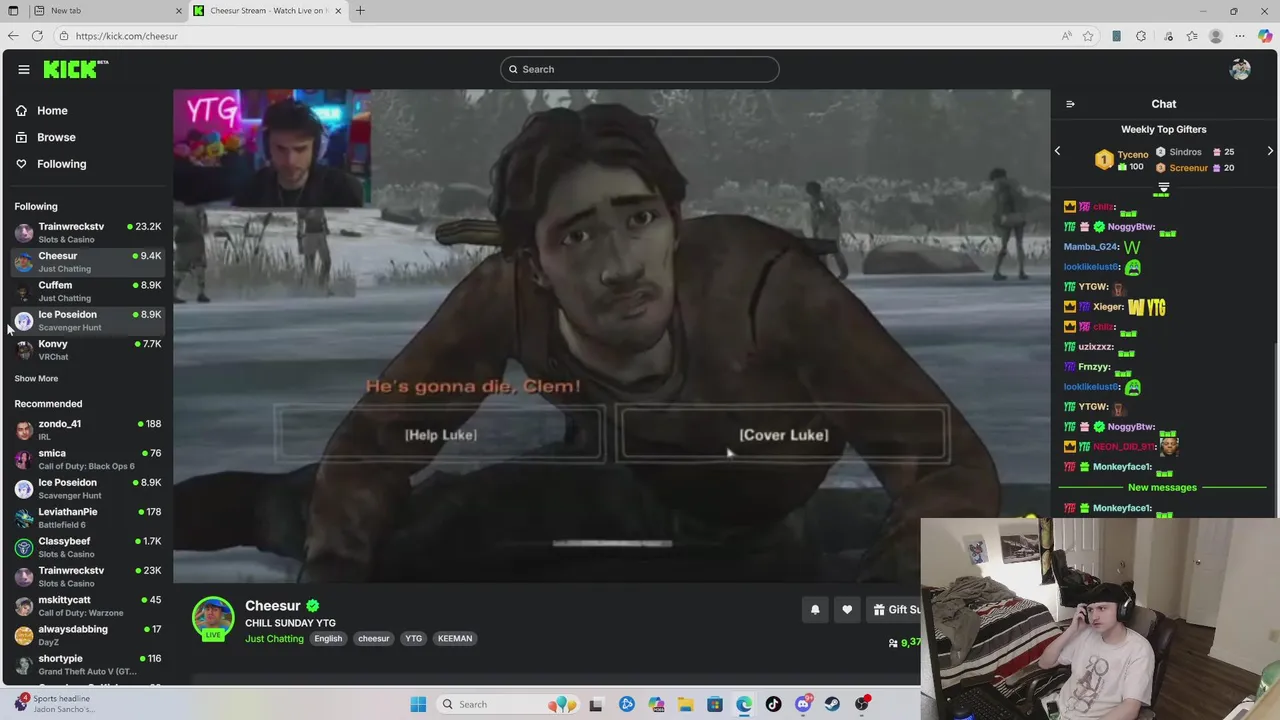Open smica Call of Duty channel
The height and width of the screenshot is (720, 1280).
(x=88, y=459)
